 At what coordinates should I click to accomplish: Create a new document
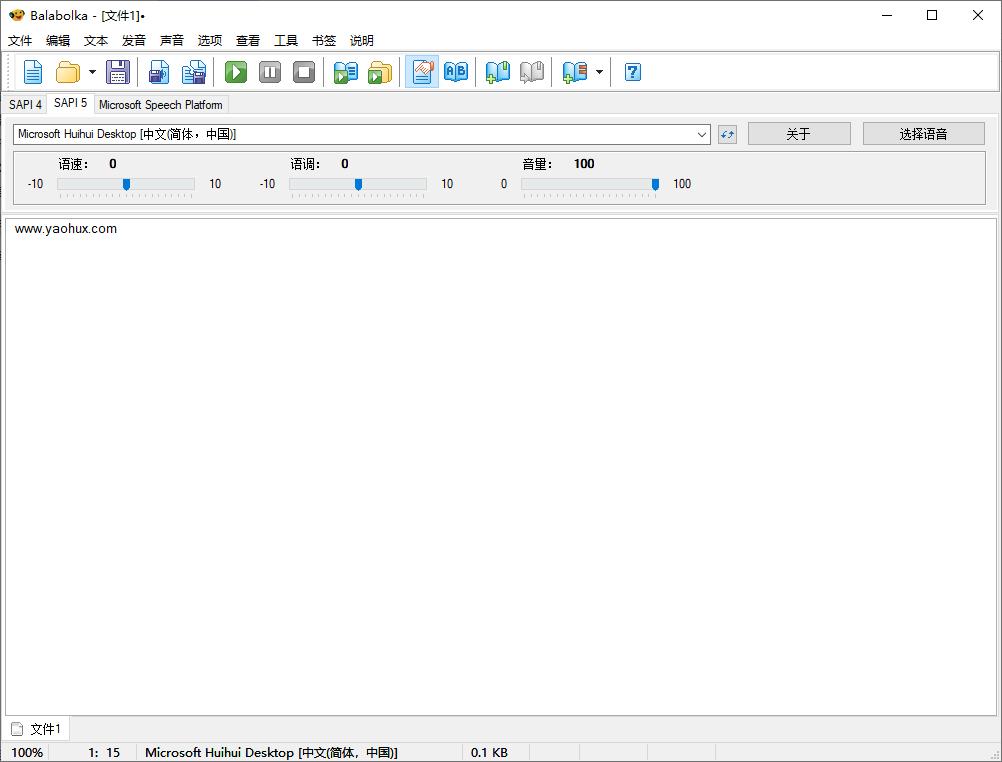coord(32,71)
